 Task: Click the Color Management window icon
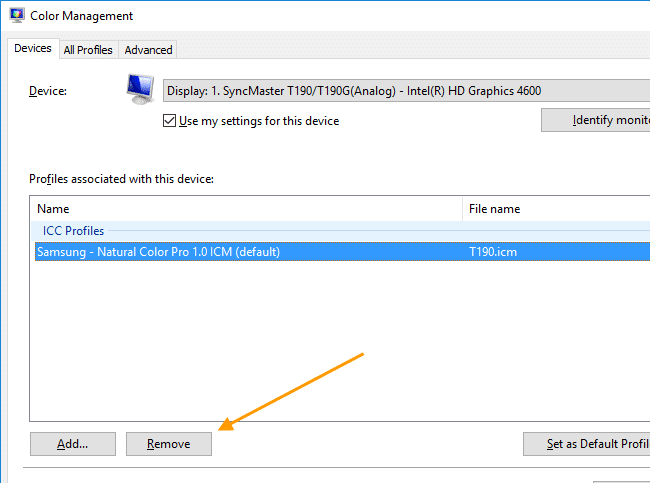17,15
